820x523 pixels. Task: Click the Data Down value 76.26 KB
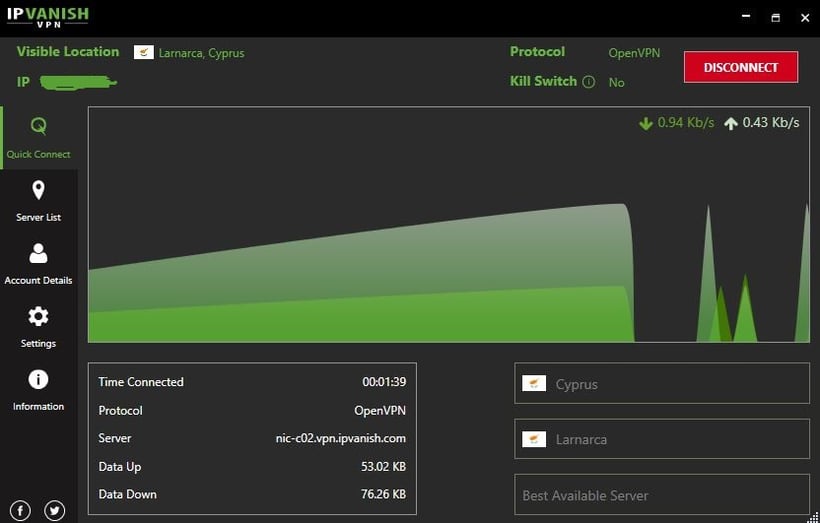pyautogui.click(x=383, y=494)
